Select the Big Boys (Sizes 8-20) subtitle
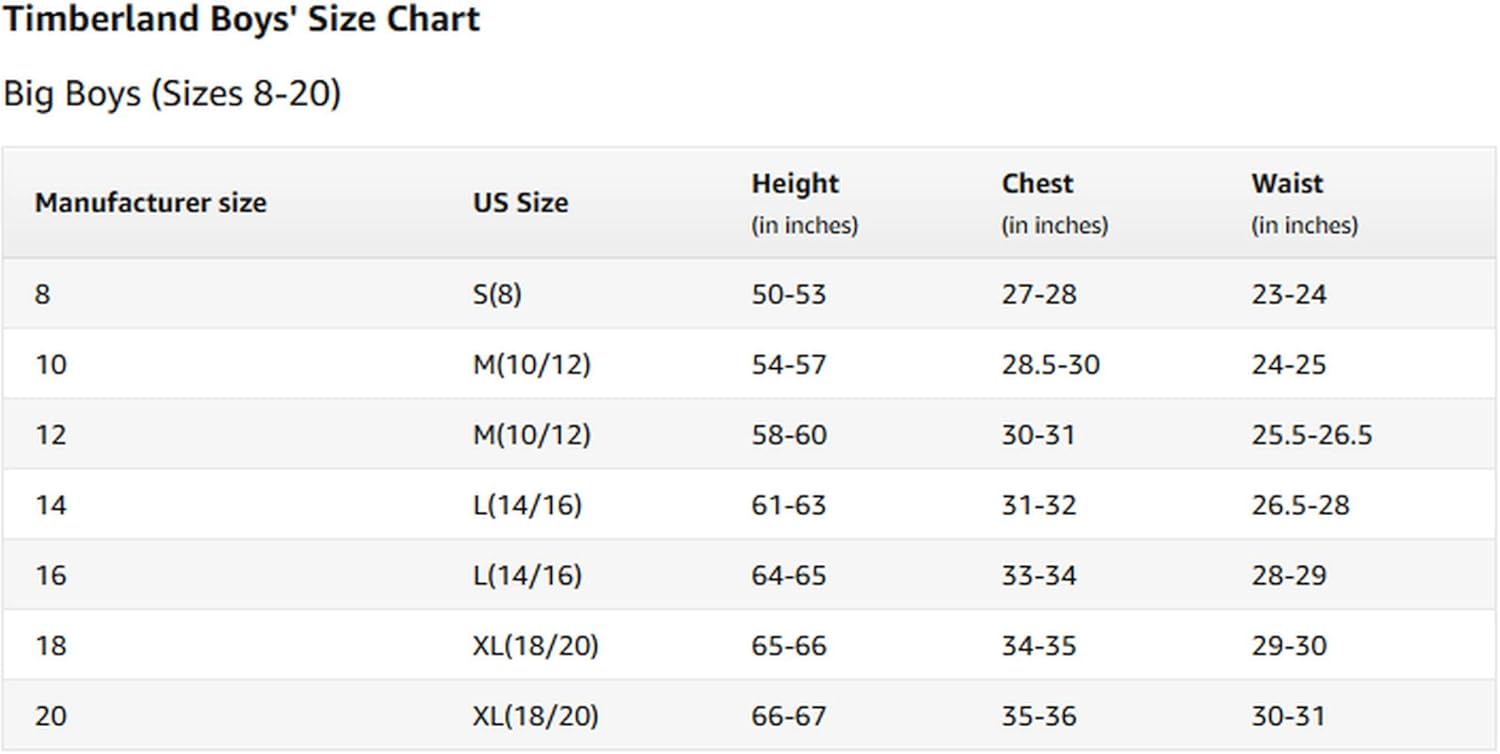Image resolution: width=1500 pixels, height=754 pixels. pos(172,94)
